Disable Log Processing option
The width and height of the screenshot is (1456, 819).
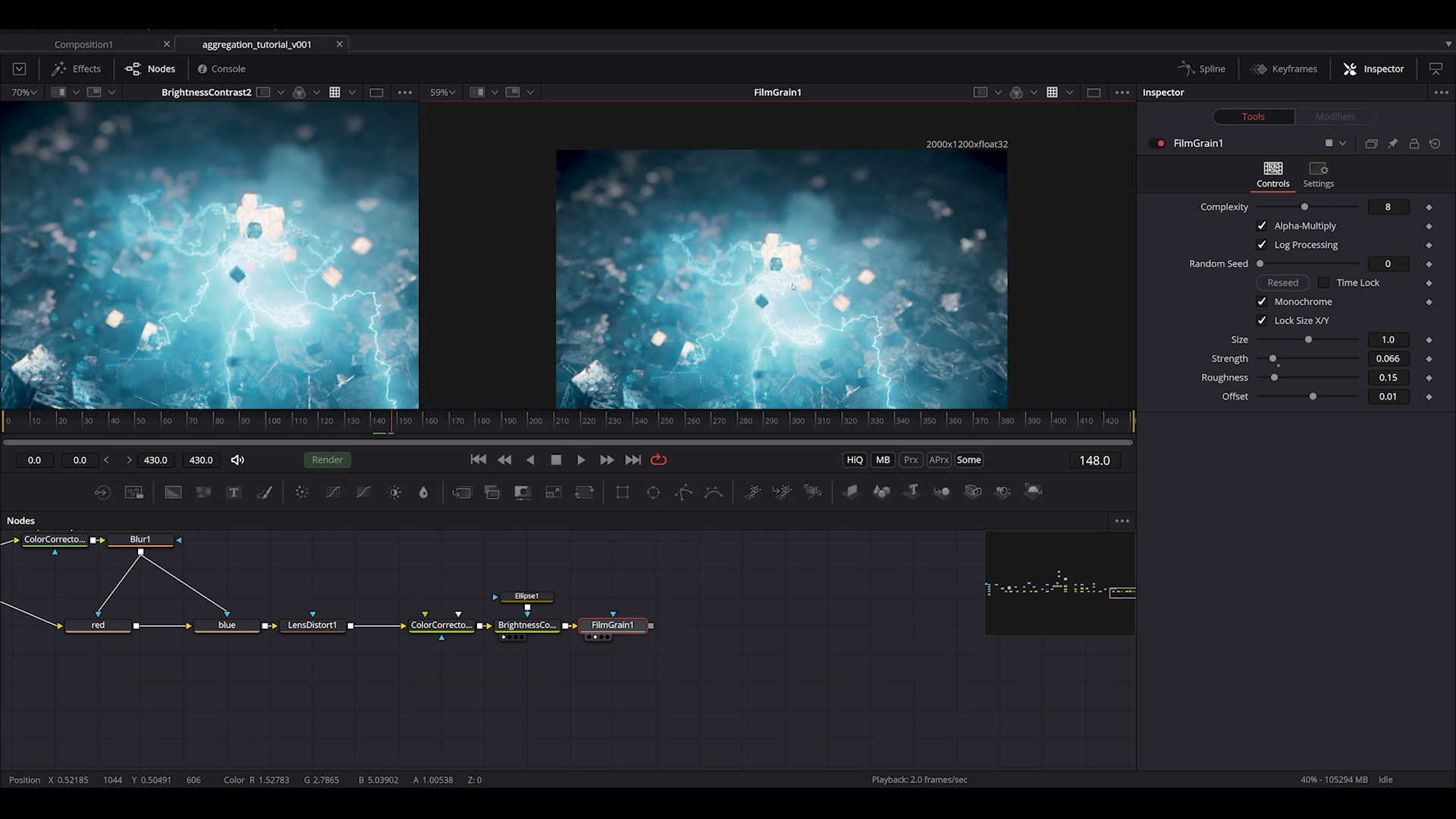point(1262,245)
